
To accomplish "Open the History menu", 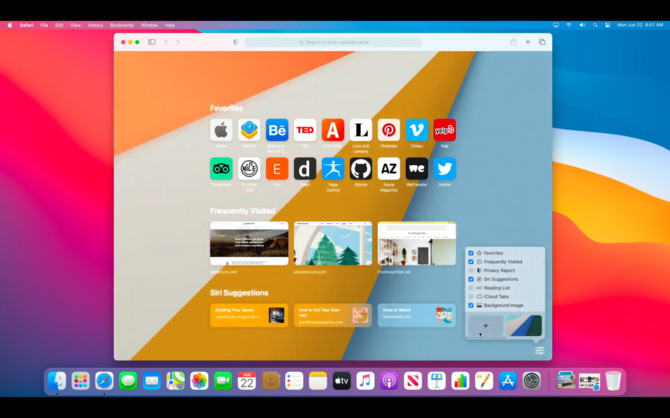I will click(x=95, y=25).
